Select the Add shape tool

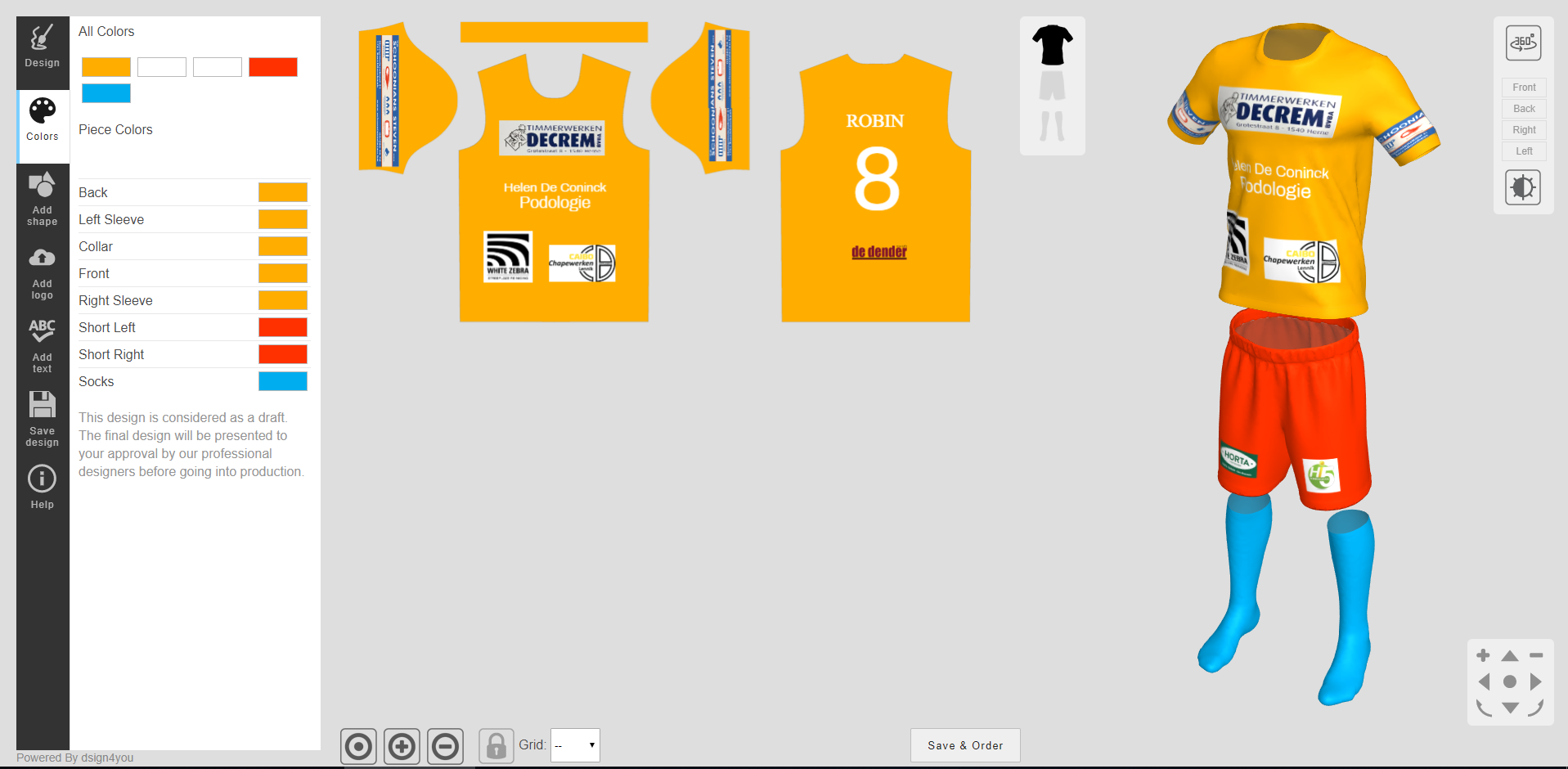point(42,199)
